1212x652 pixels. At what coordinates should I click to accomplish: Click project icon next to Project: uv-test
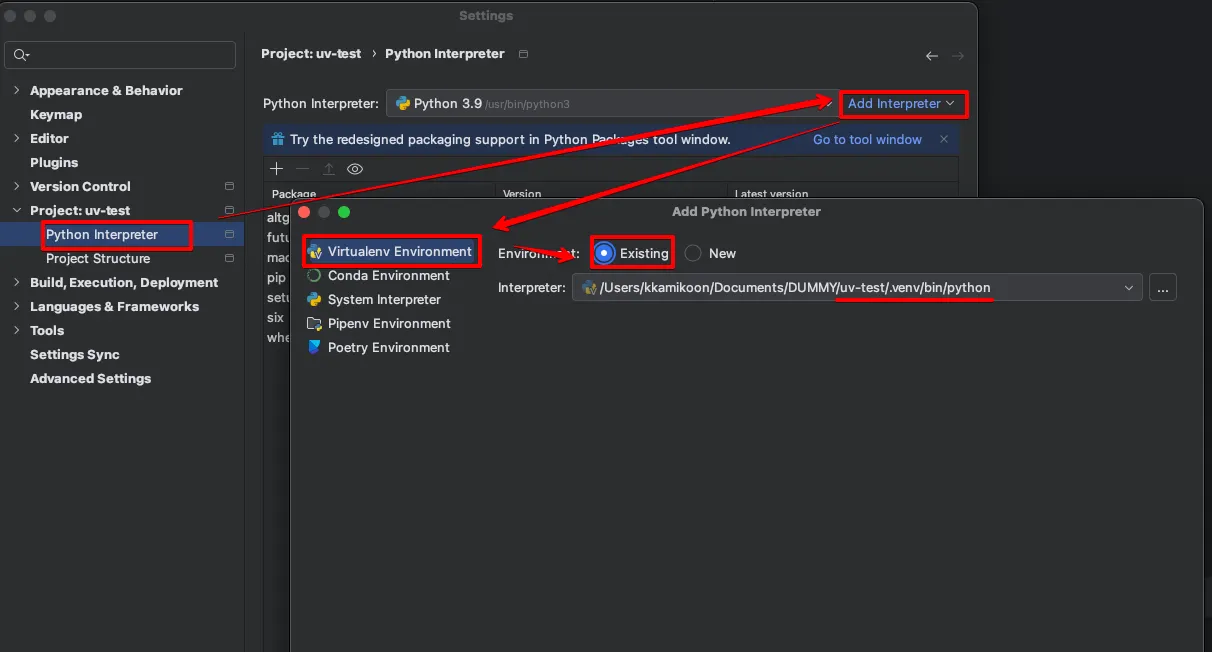(x=229, y=210)
